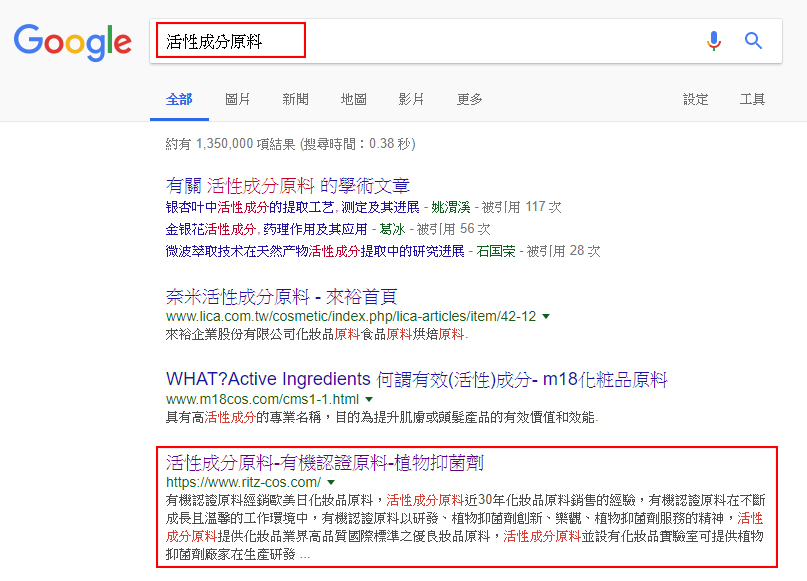Open article 银杏叶中活性成分的提取工艺
The image size is (807, 581).
[x=292, y=207]
